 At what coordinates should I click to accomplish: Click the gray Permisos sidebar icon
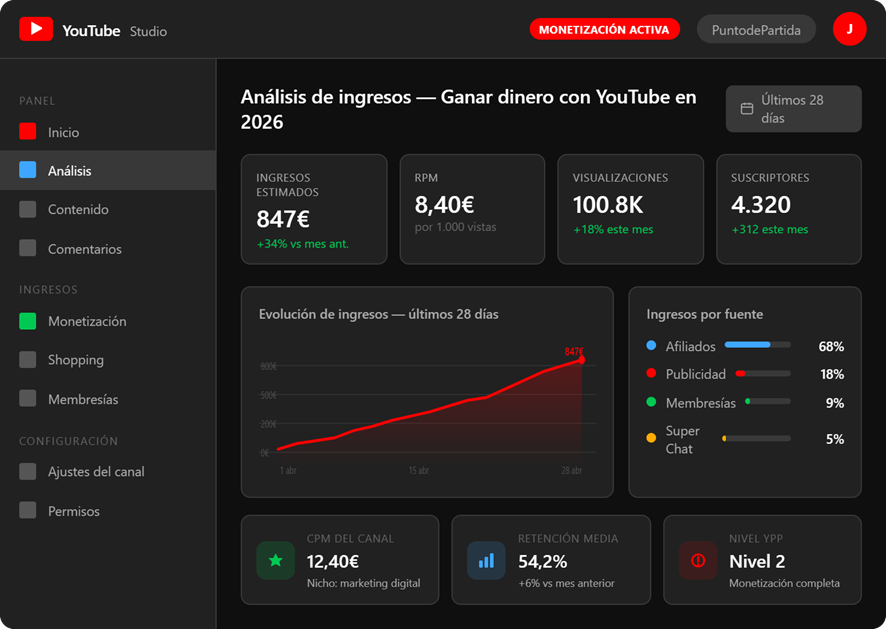[28, 510]
